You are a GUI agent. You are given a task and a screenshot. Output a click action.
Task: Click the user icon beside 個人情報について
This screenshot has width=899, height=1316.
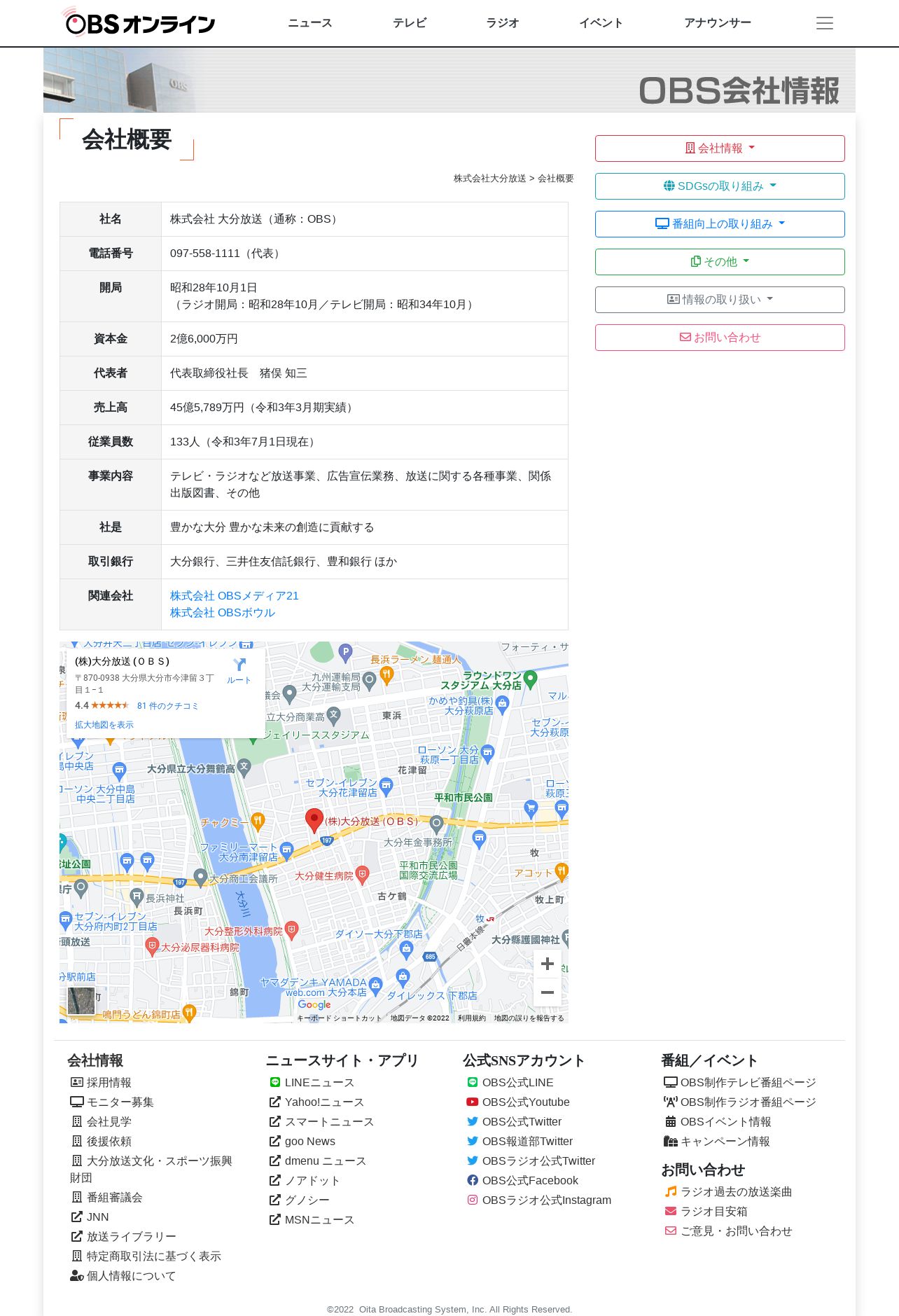click(x=77, y=1275)
